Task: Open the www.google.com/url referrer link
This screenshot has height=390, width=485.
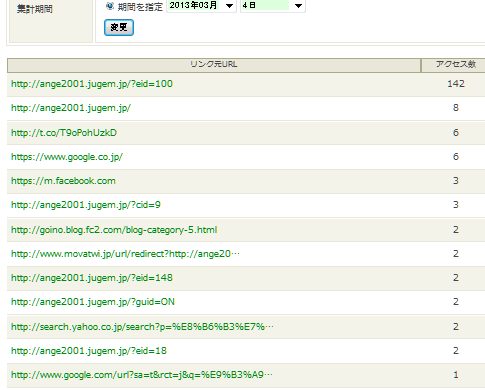Action: pos(142,375)
